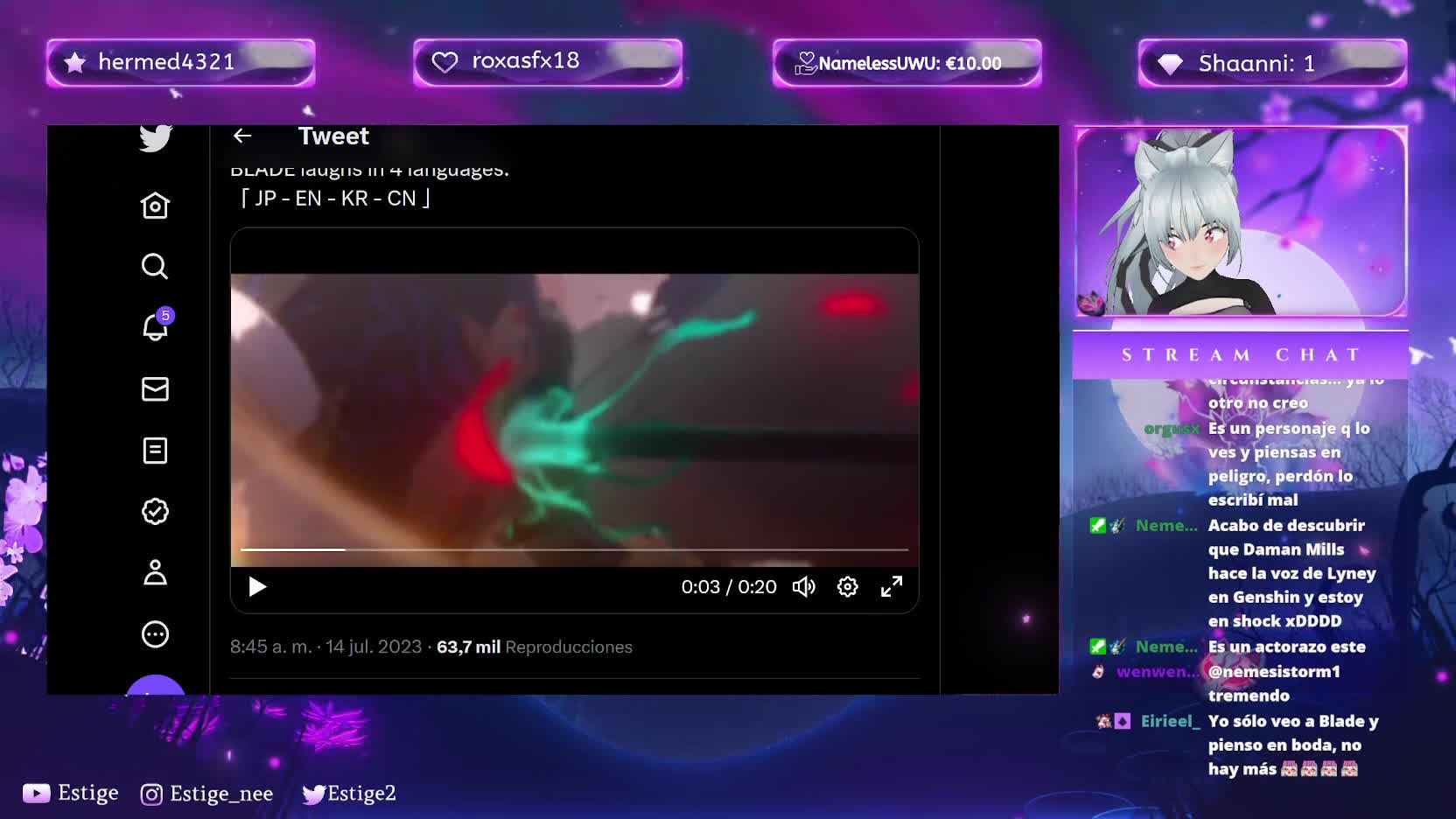
Task: Open video settings gear
Action: coord(848,587)
